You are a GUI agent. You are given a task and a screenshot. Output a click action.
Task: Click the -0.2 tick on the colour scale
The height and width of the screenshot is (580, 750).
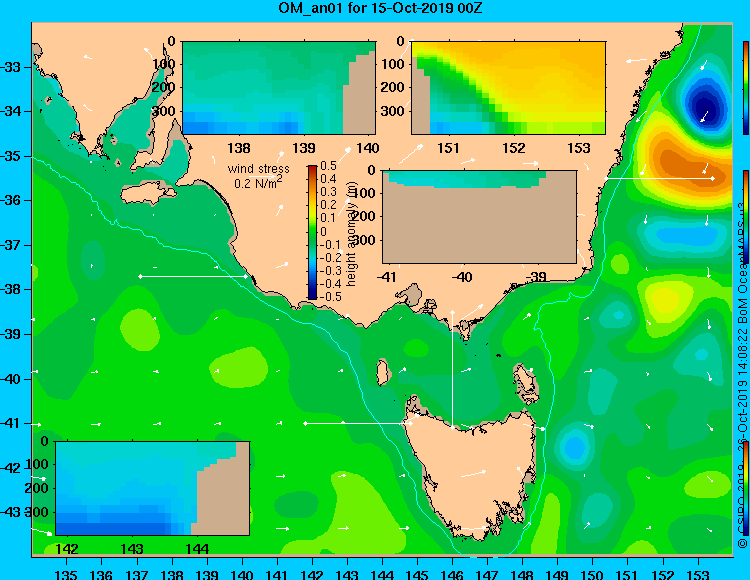(330, 258)
